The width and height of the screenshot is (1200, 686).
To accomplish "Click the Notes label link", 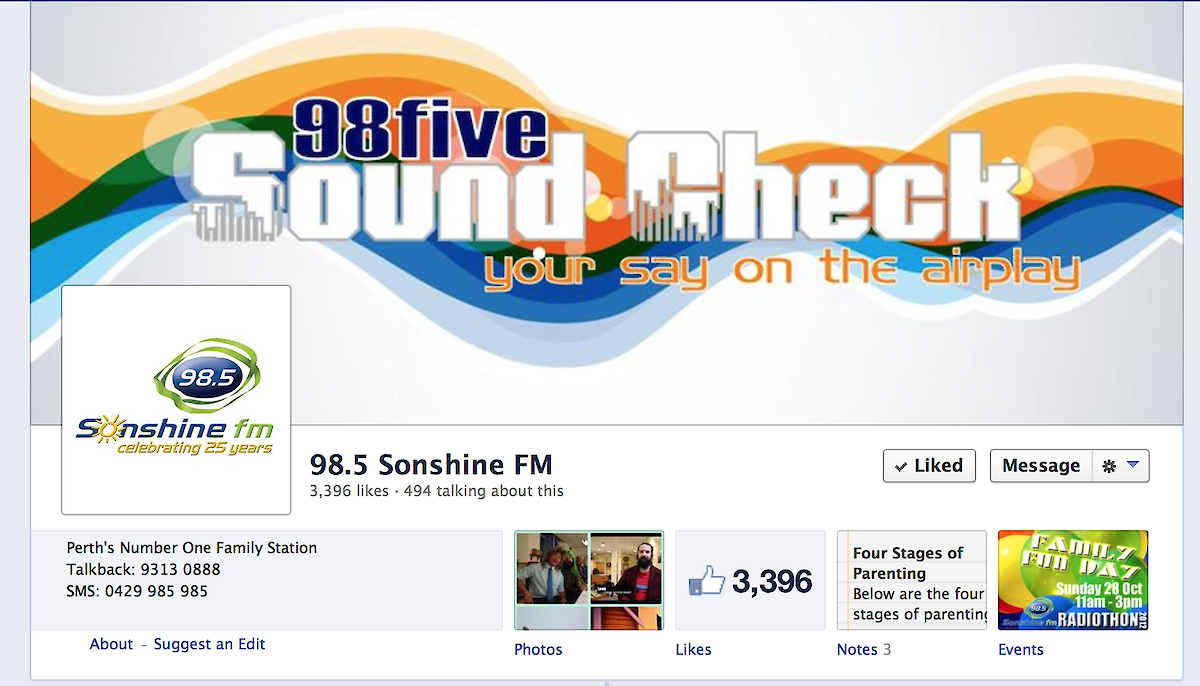I will coord(857,650).
